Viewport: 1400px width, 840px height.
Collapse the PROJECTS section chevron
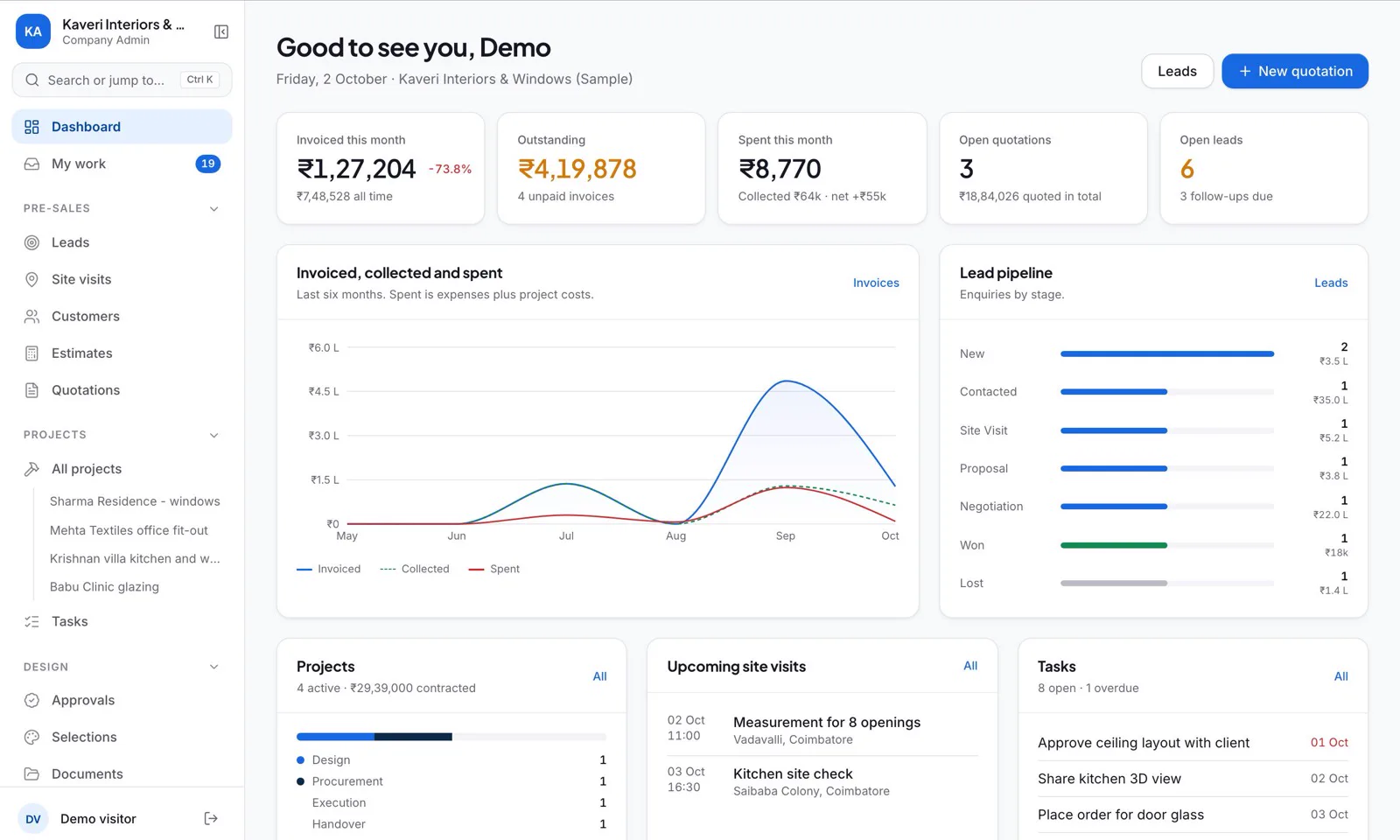tap(214, 435)
